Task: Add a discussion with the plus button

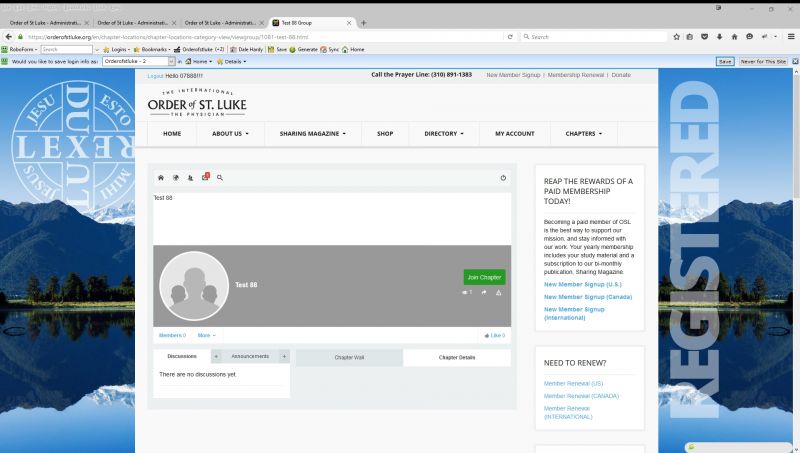Action: coord(216,356)
